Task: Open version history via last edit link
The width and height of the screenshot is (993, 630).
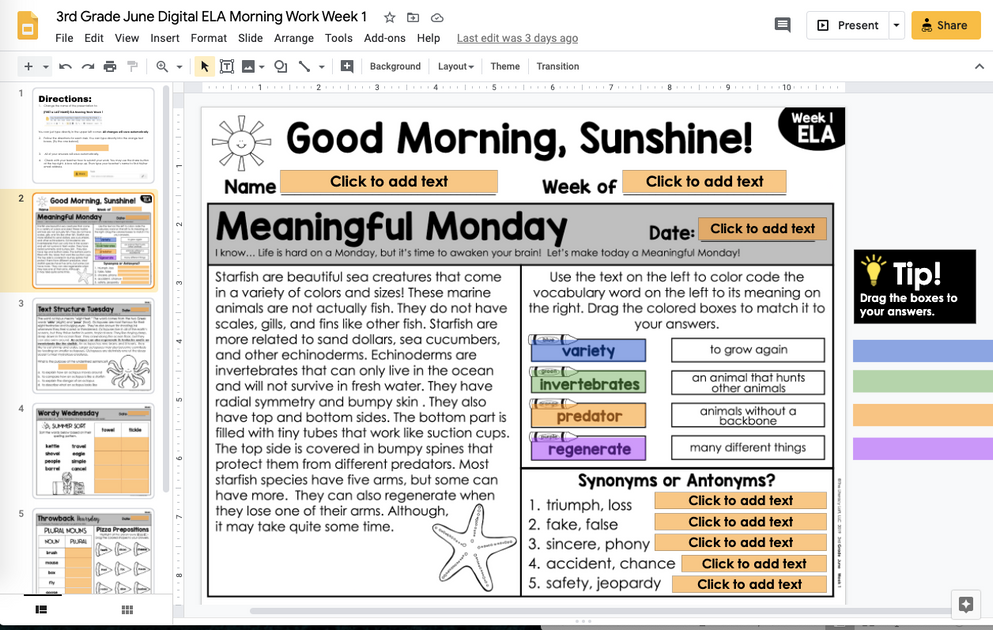Action: tap(517, 38)
